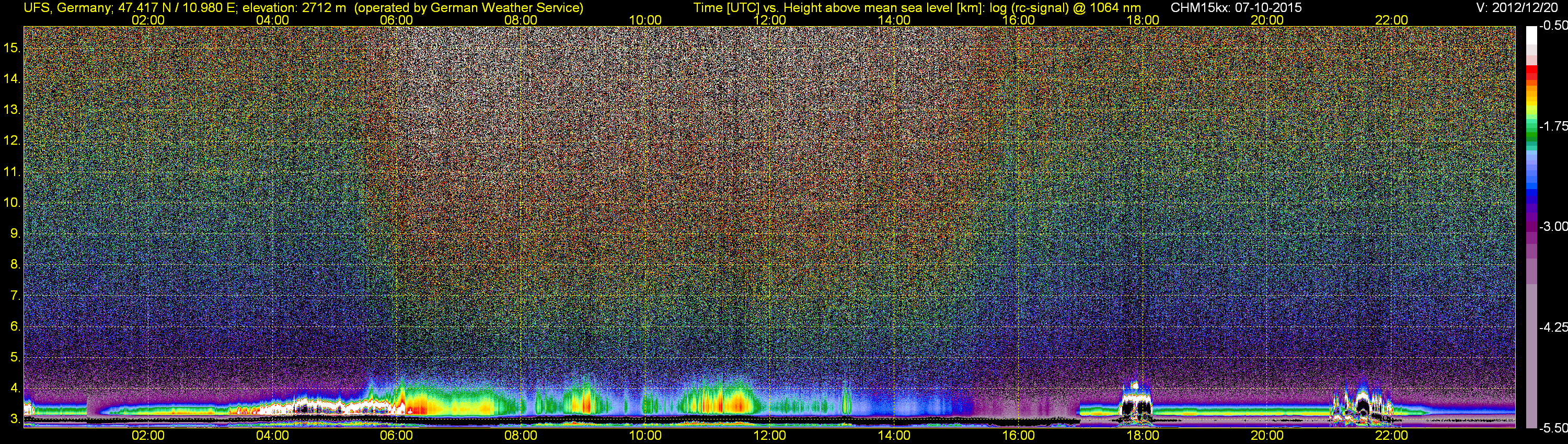Click the -3.00 color scale value

(1553, 226)
